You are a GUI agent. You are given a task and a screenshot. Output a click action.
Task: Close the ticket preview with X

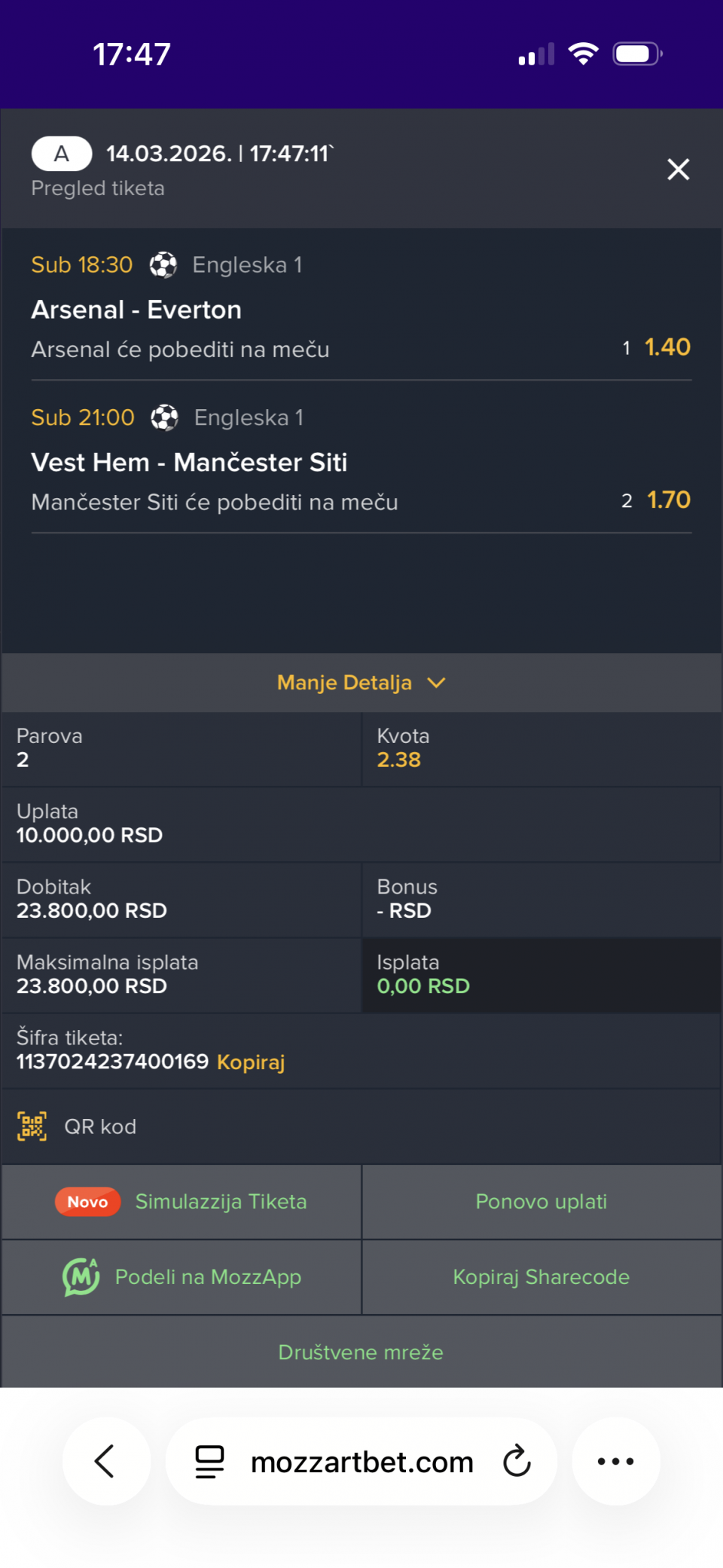(678, 170)
